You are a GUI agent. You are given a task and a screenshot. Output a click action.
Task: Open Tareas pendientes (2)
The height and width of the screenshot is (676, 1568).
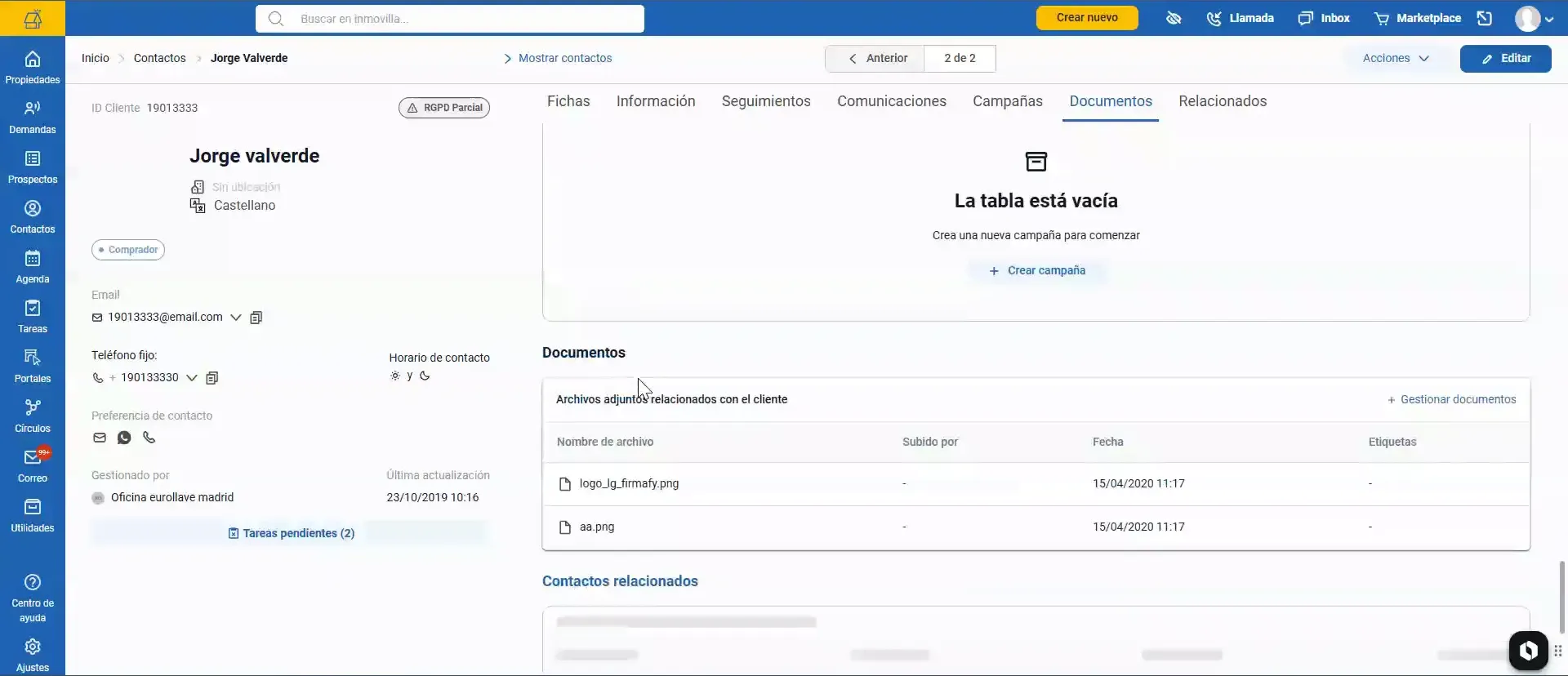tap(291, 533)
